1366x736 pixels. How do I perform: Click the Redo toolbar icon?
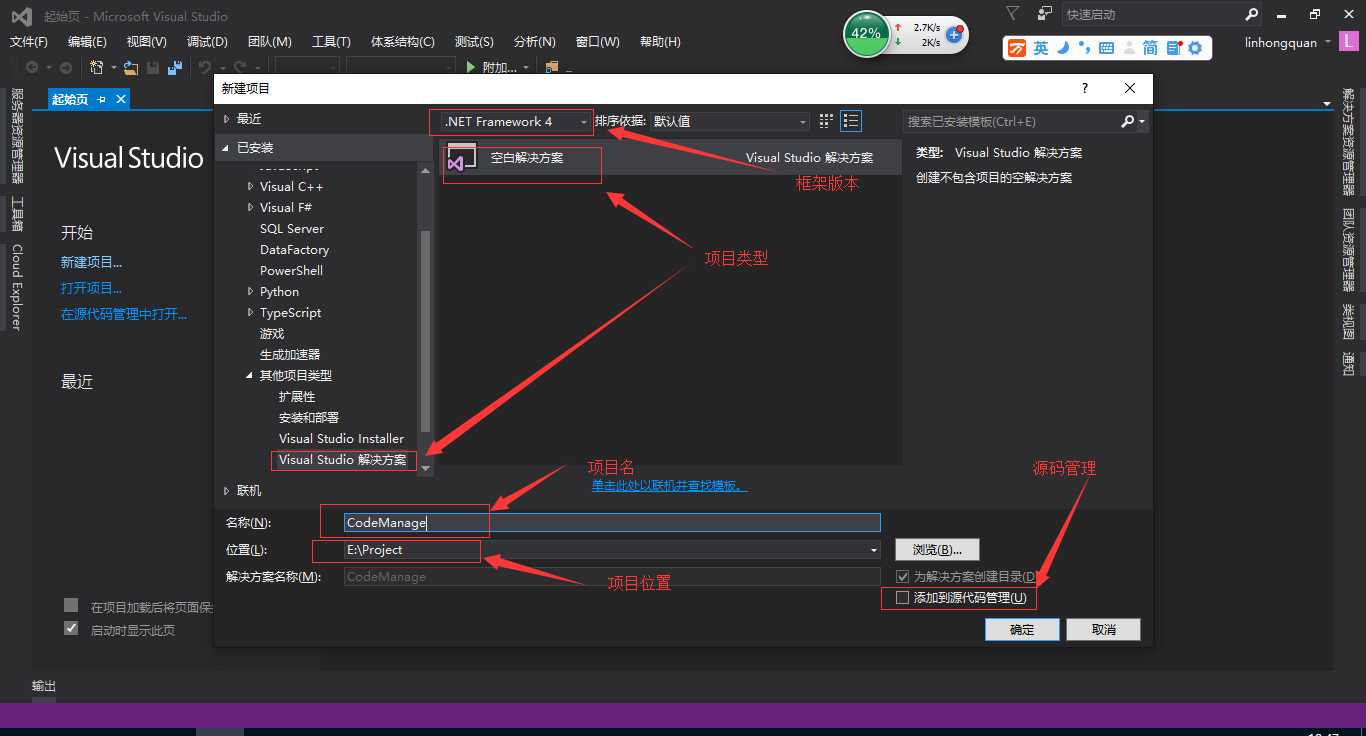click(x=239, y=67)
